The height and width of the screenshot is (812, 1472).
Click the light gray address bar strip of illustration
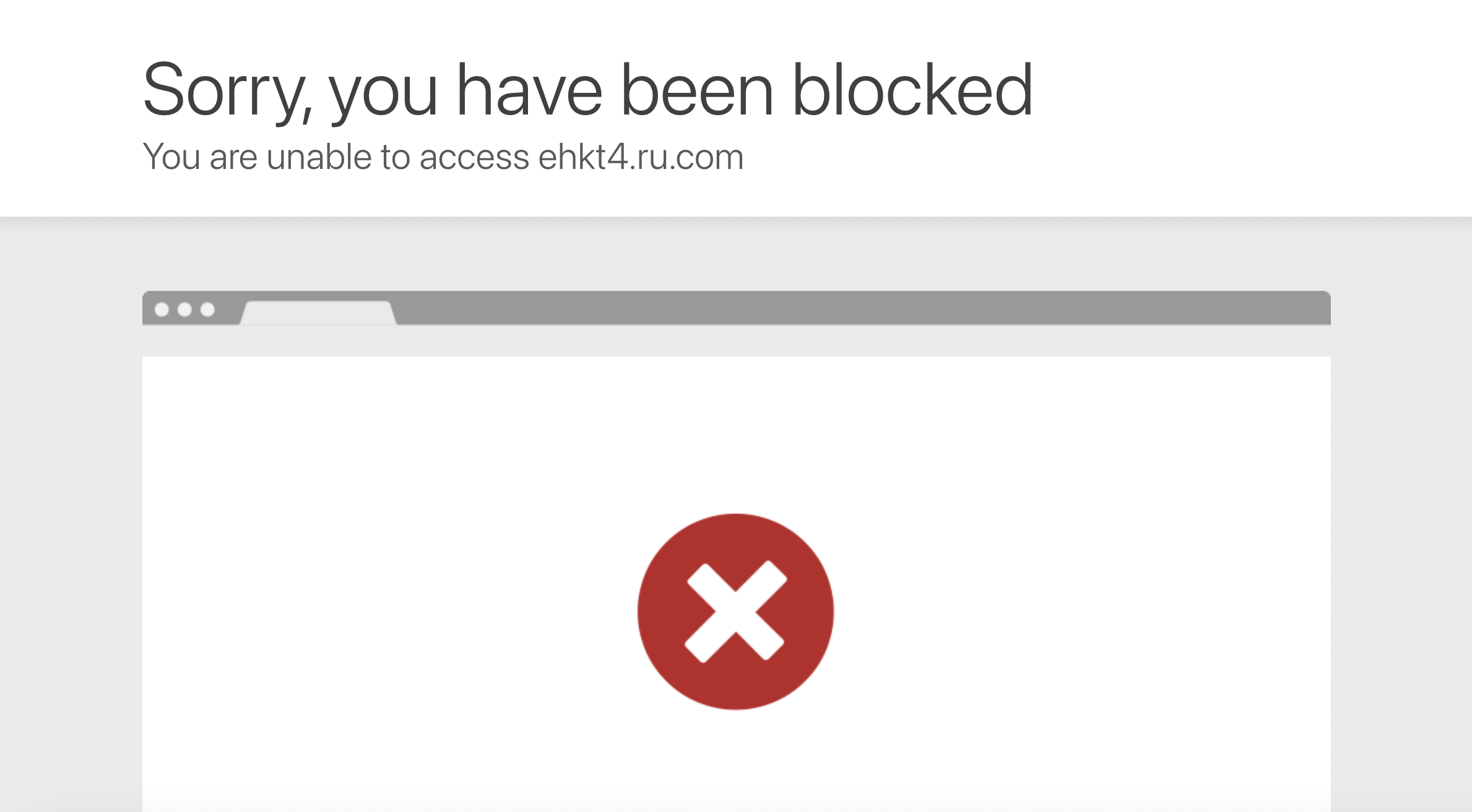click(737, 340)
